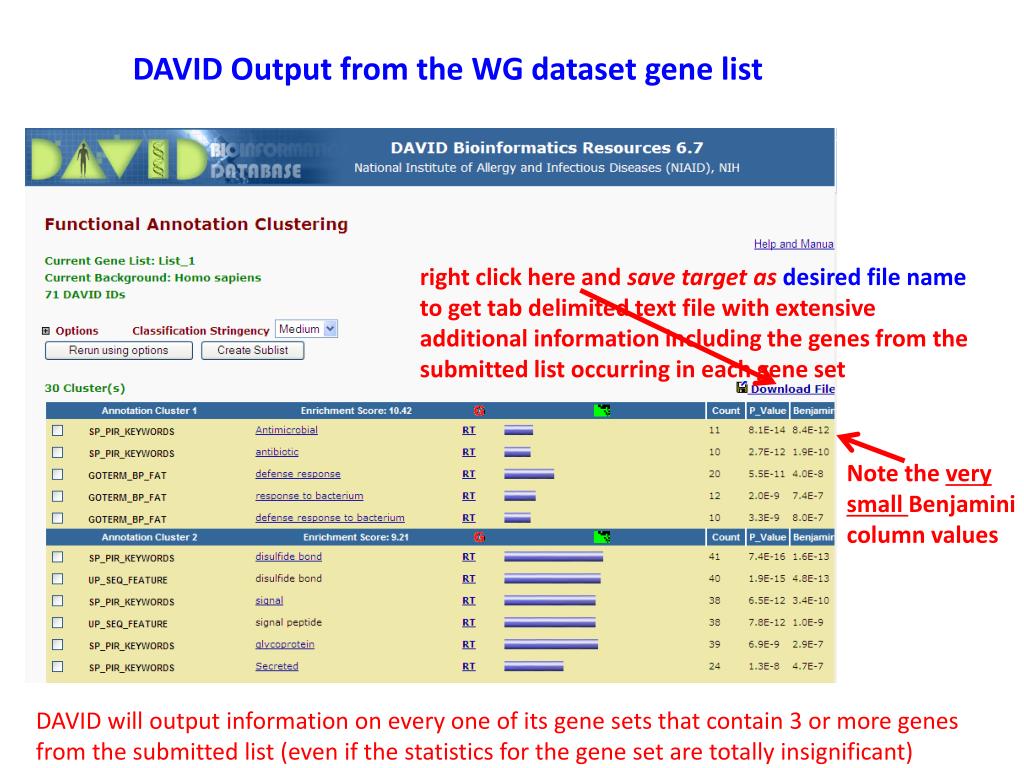Open the signal keyword link
Viewport: 1024px width, 768px height.
pos(269,601)
